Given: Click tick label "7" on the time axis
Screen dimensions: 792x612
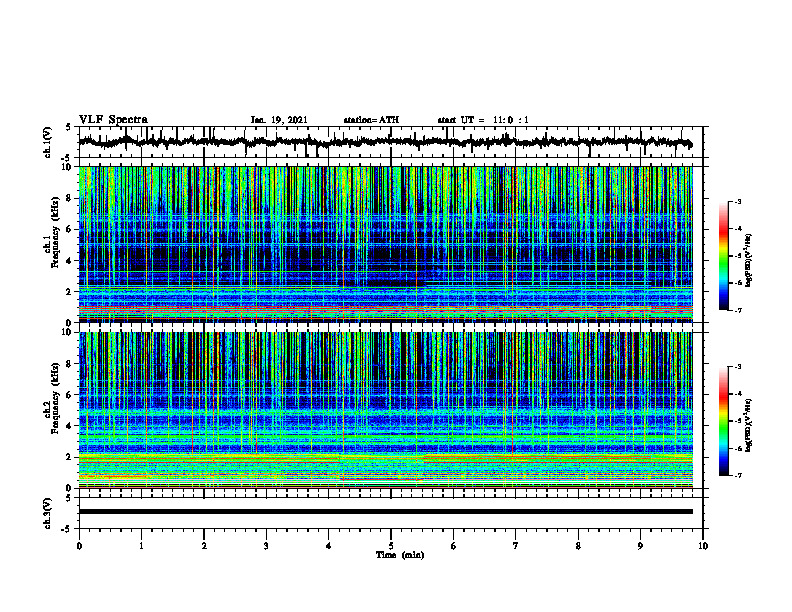Looking at the screenshot, I should [516, 546].
